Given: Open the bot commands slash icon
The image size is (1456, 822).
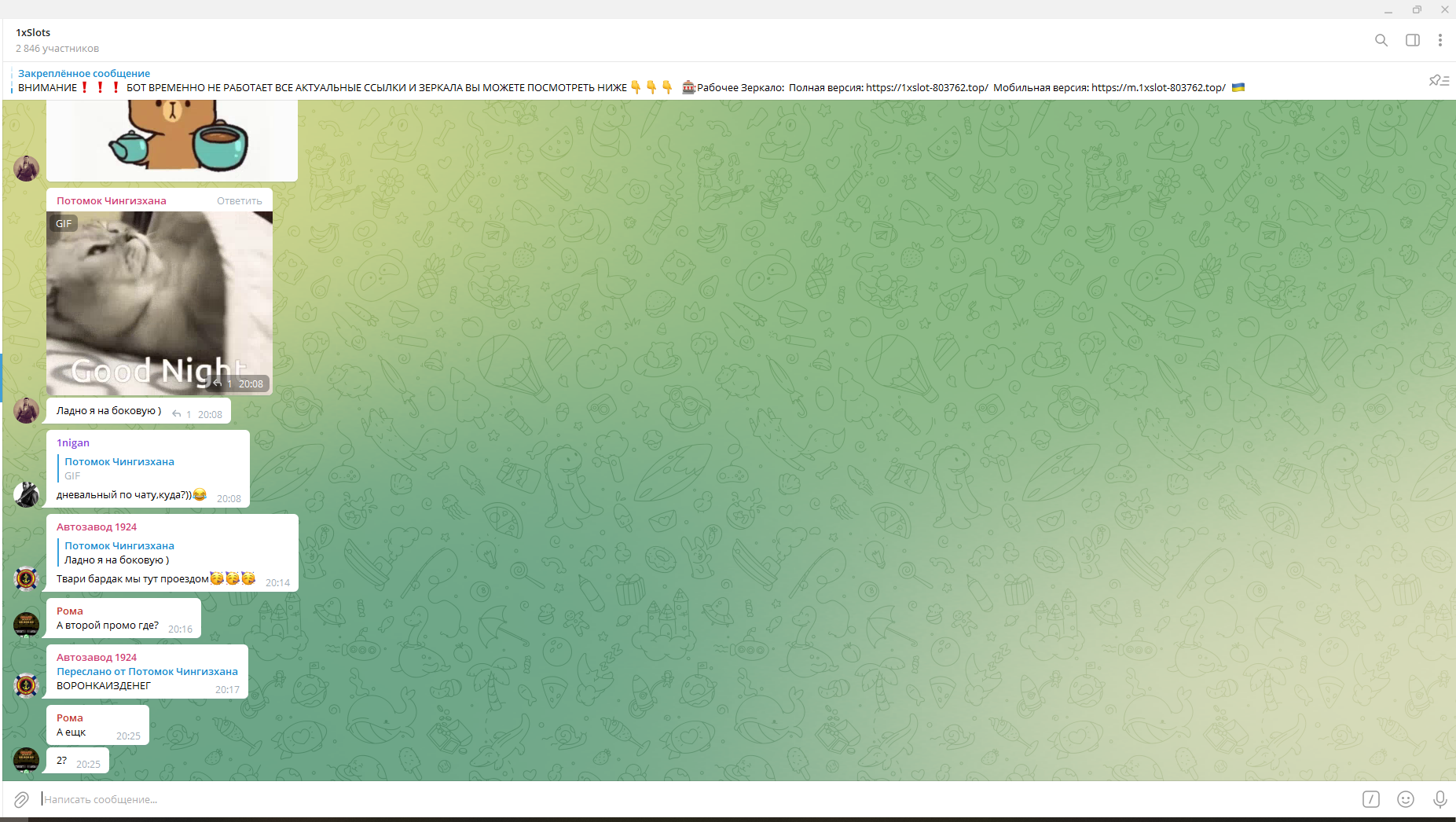Looking at the screenshot, I should [1370, 799].
